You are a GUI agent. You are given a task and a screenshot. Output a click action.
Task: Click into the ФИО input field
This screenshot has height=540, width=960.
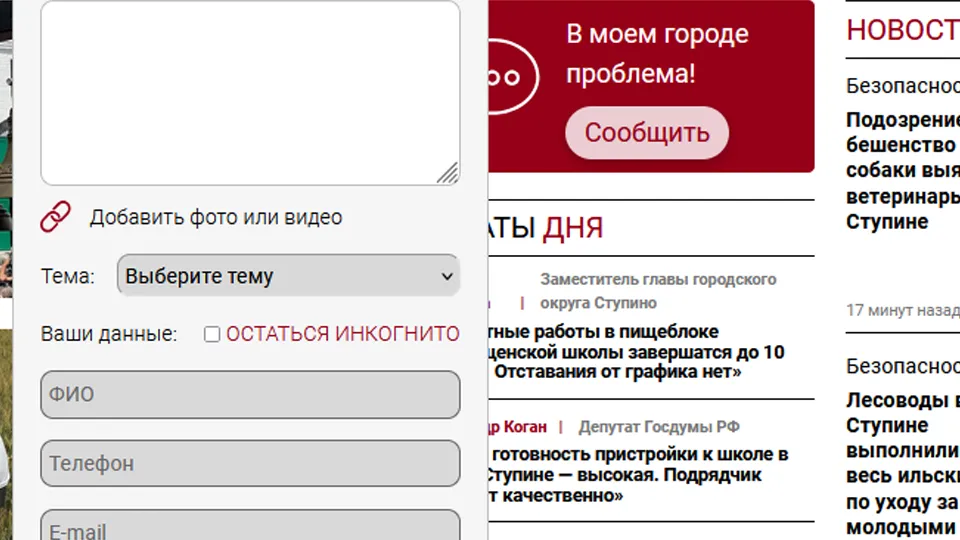point(250,395)
